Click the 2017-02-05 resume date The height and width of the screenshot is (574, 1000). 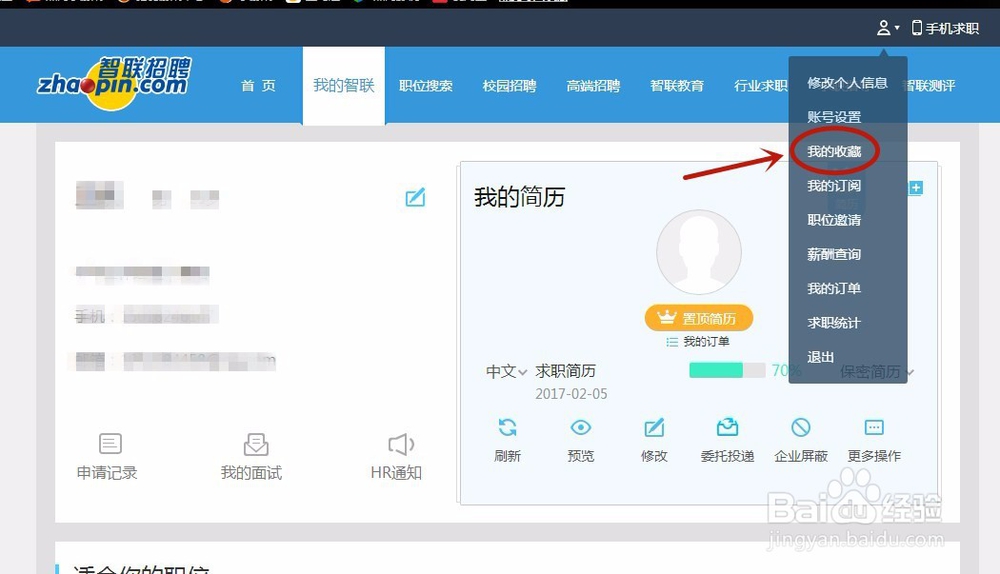571,394
